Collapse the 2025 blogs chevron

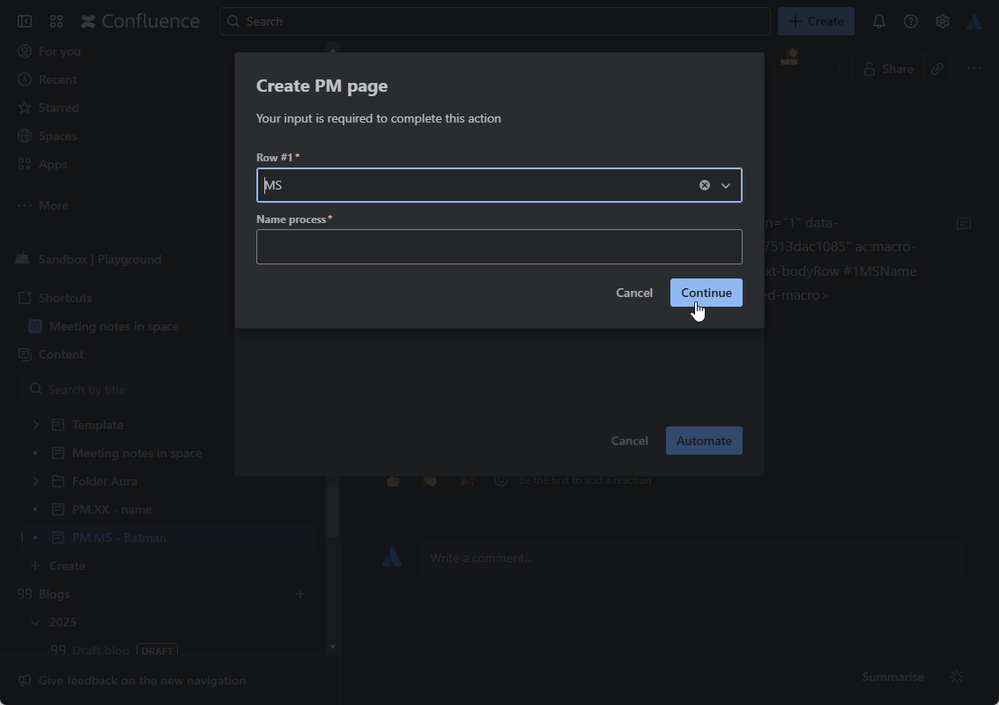pyautogui.click(x=36, y=622)
